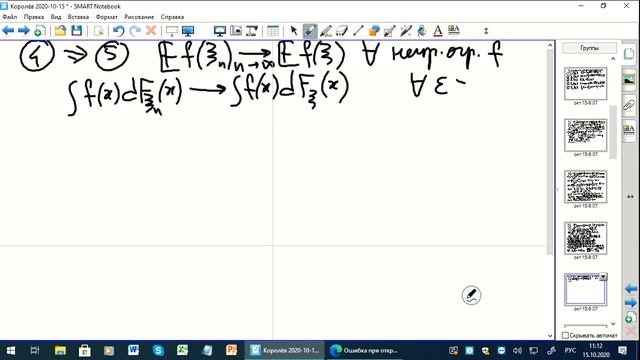640x360 pixels.
Task: Choose the Select arrow tool
Action: tap(293, 31)
